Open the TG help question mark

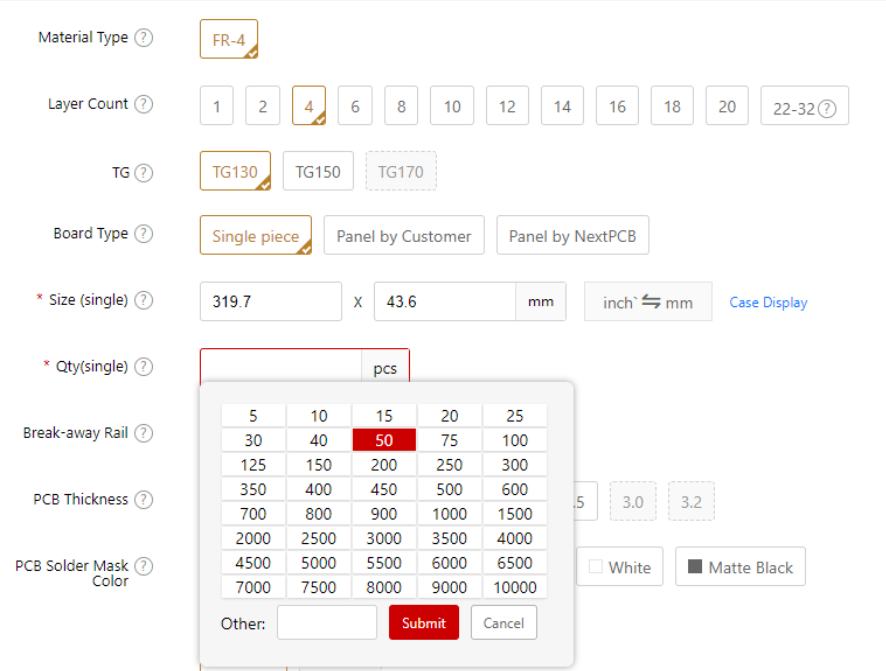tap(144, 173)
